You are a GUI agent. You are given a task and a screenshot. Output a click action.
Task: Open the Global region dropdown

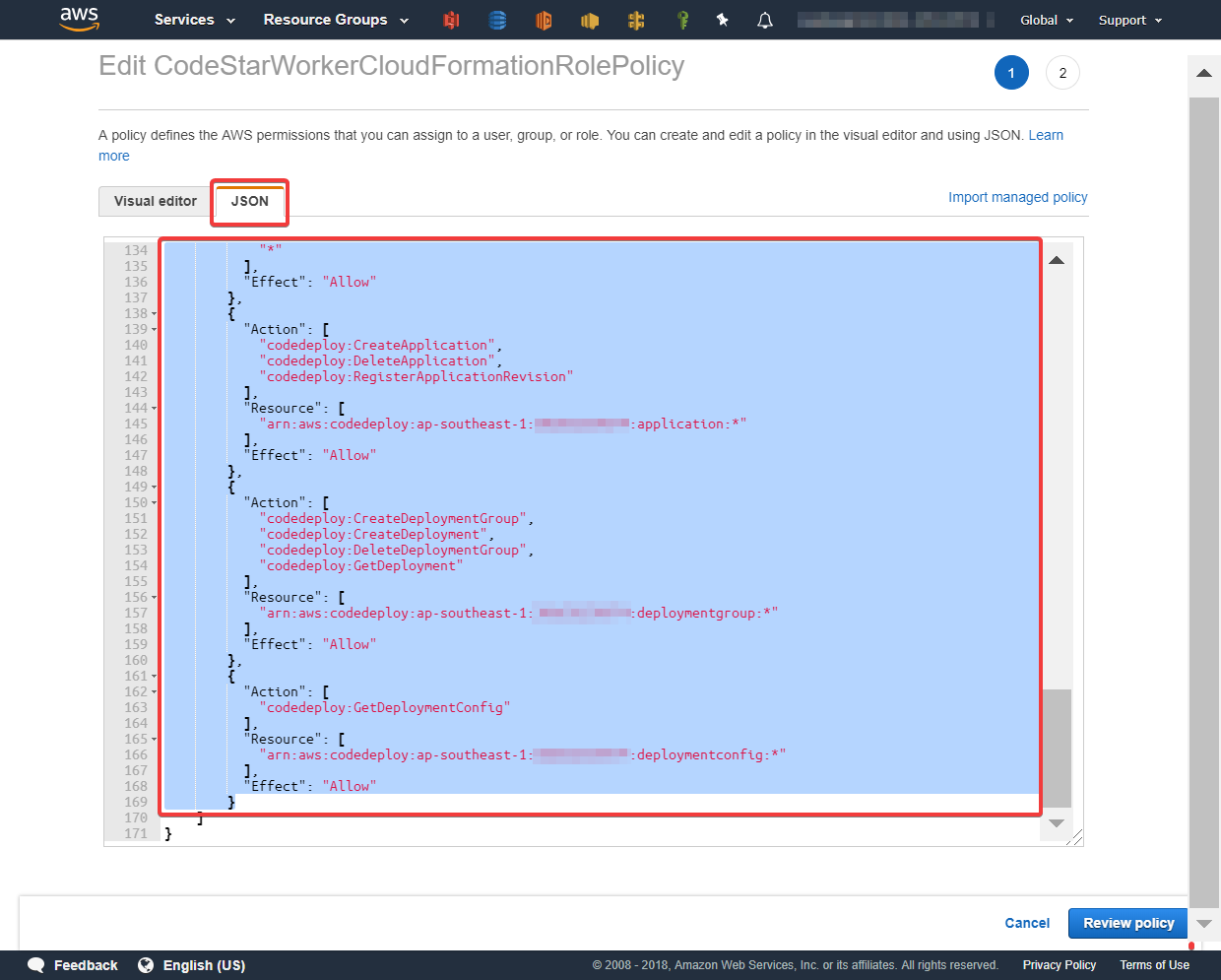[1047, 20]
